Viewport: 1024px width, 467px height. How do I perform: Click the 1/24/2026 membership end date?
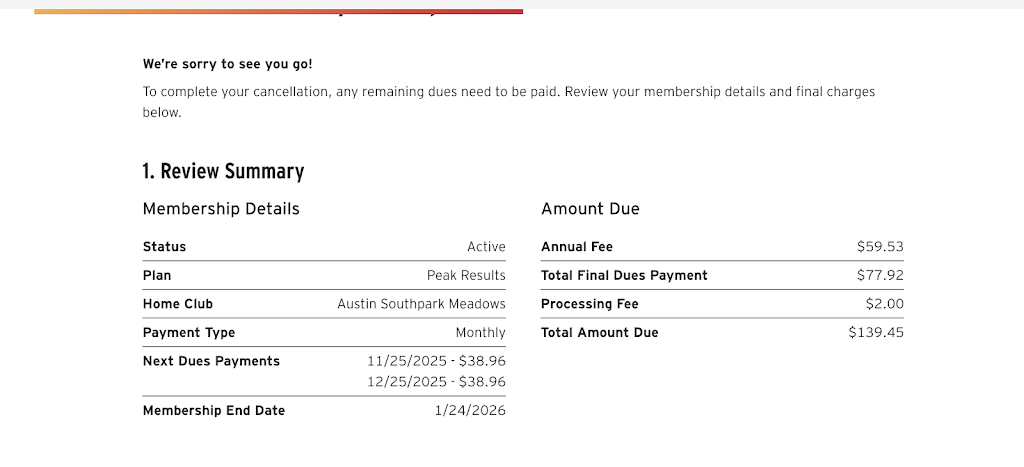[x=470, y=411]
